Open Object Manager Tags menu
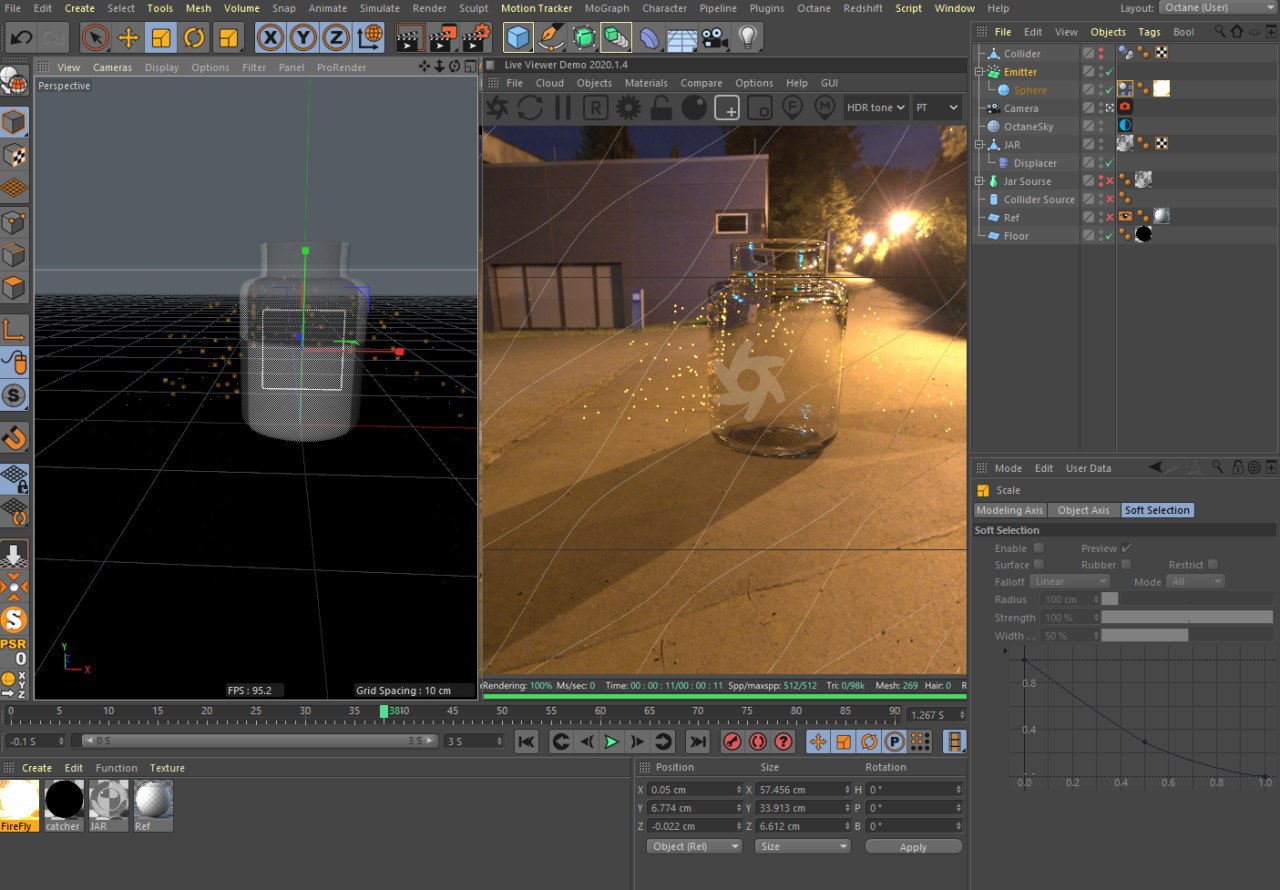 click(1149, 32)
